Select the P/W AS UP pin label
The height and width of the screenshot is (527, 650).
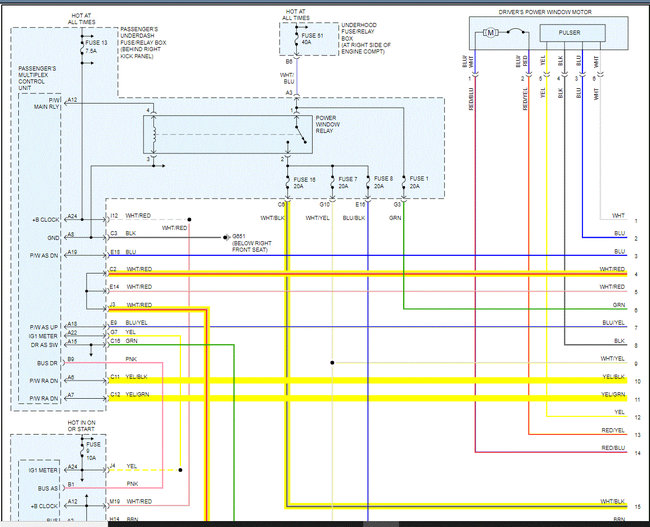click(44, 327)
